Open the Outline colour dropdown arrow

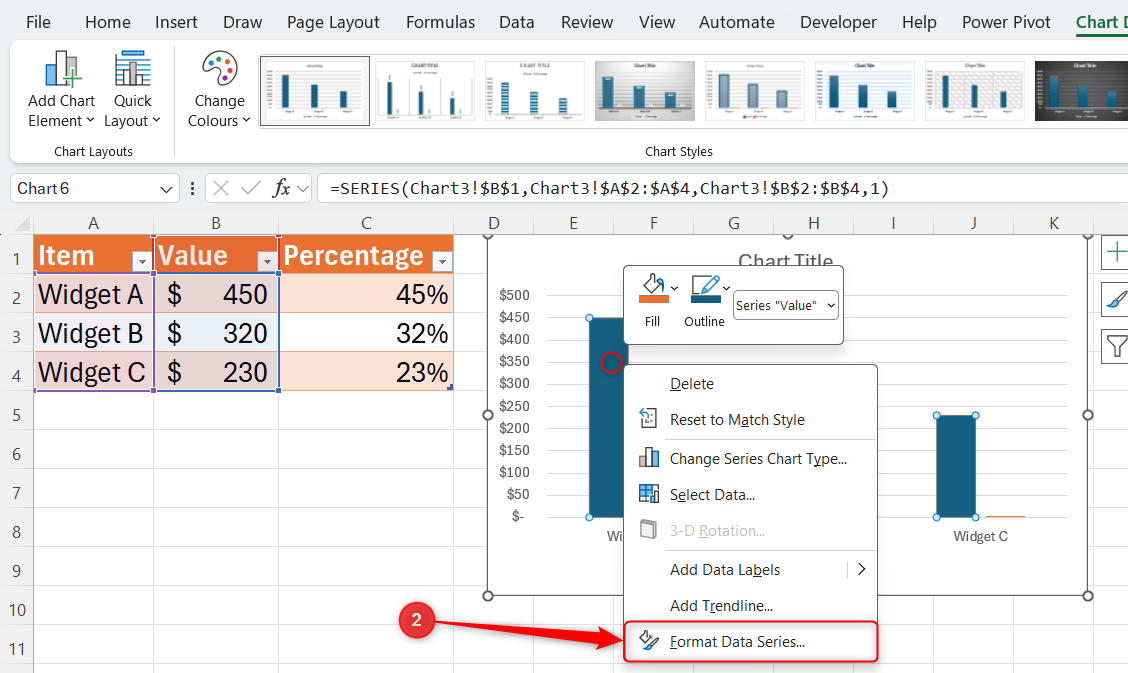pyautogui.click(x=727, y=288)
